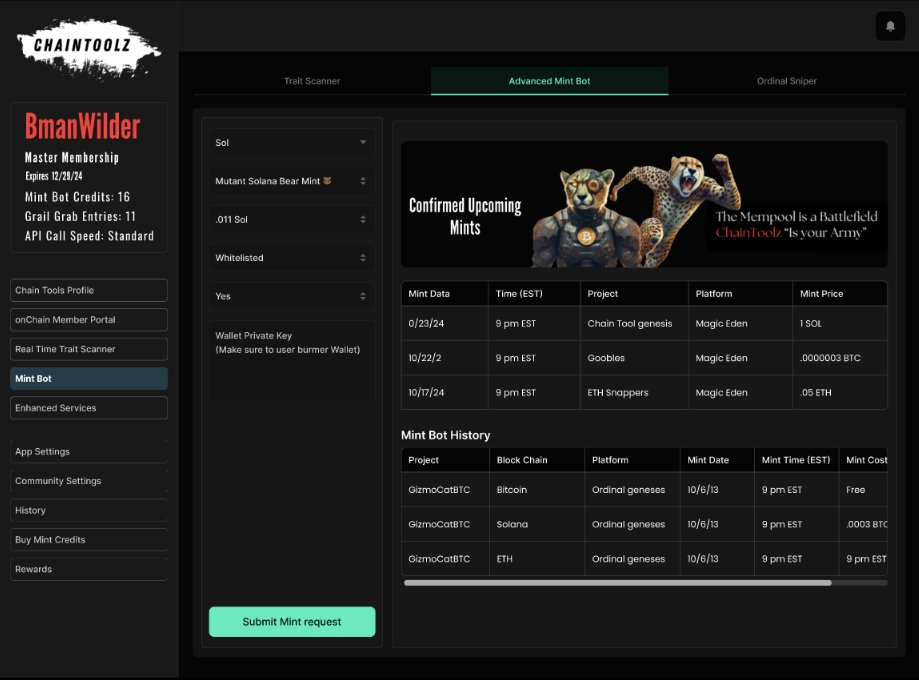The height and width of the screenshot is (680, 919).
Task: Open App Settings
Action: coord(89,451)
